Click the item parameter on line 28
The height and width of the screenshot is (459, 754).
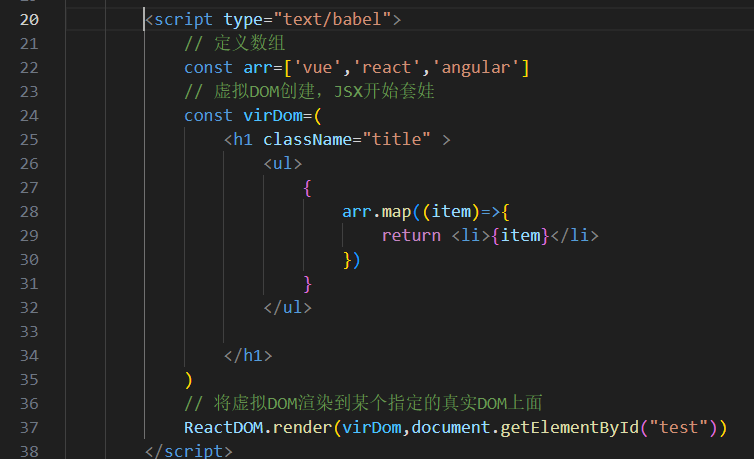tap(451, 212)
